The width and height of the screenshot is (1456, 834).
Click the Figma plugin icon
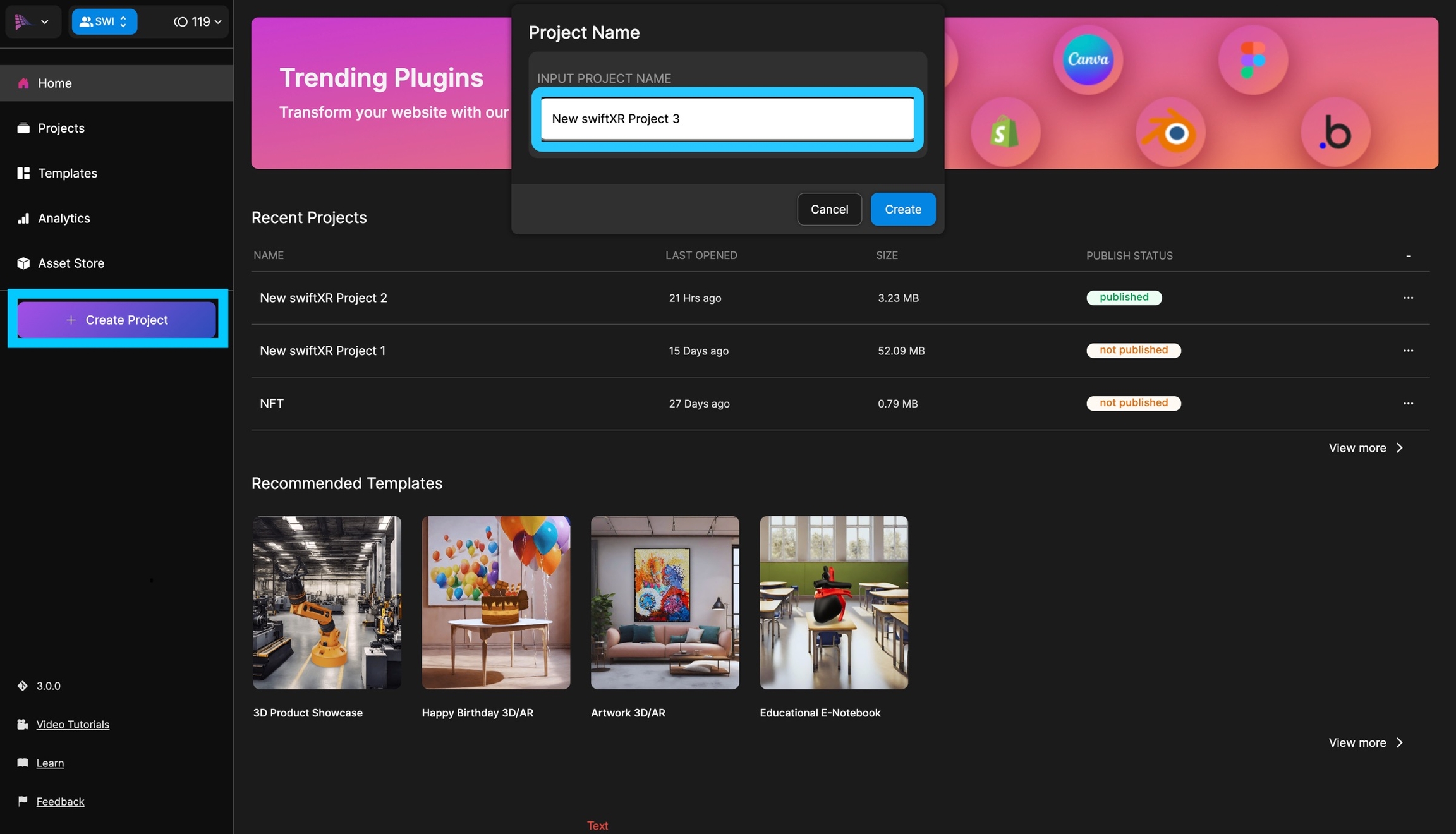[1253, 59]
